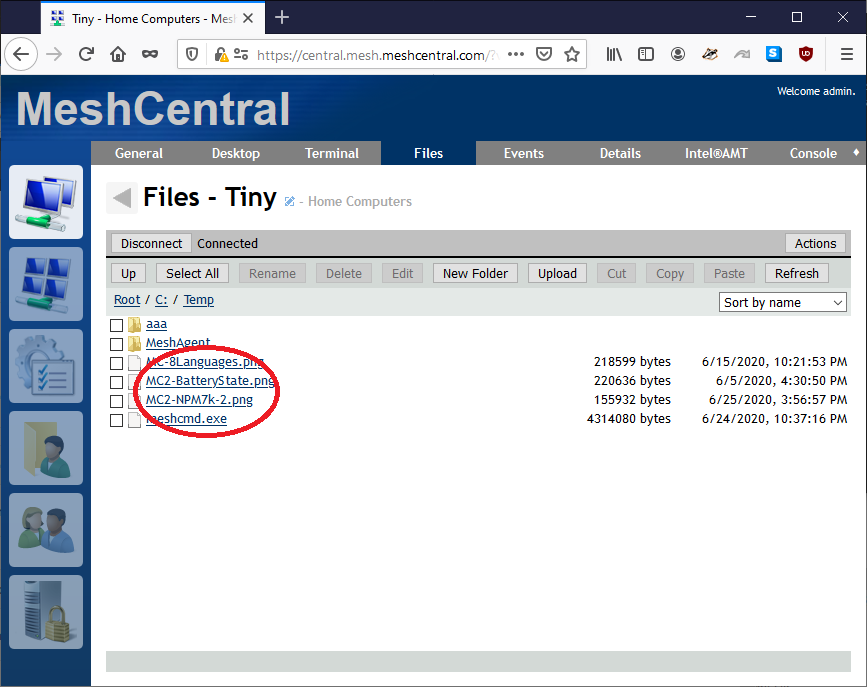Click the edit pencil icon next to Tiny

(288, 201)
